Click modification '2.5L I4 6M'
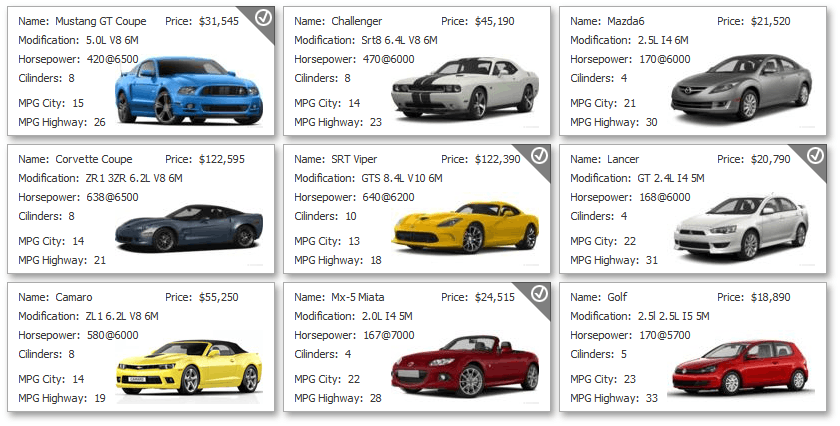Image resolution: width=840 pixels, height=426 pixels. [x=663, y=40]
